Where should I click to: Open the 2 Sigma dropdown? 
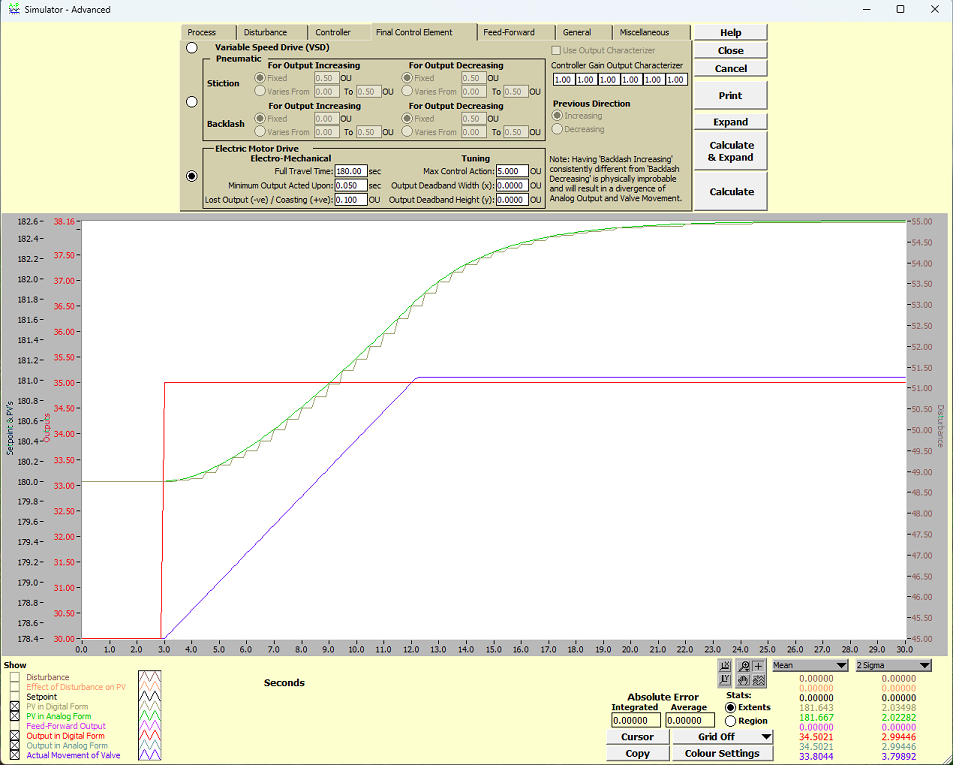[x=895, y=665]
